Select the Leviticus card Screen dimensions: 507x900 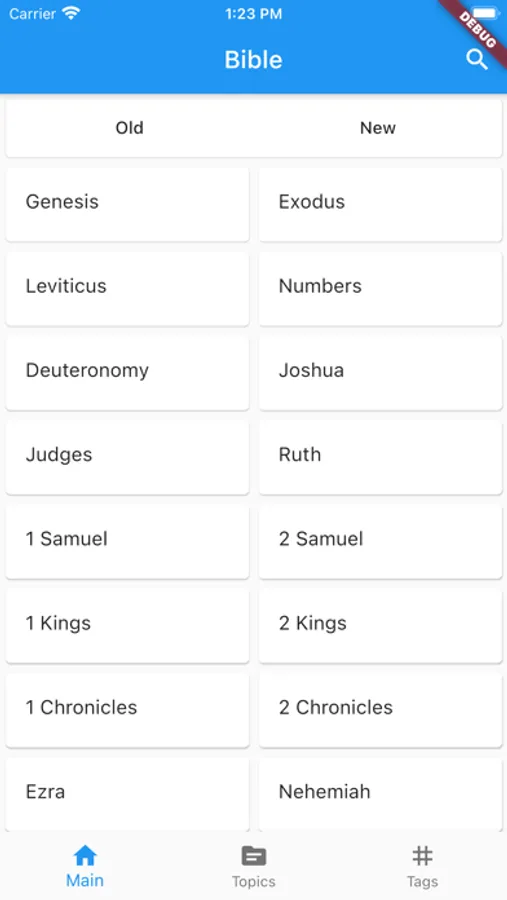(x=127, y=289)
